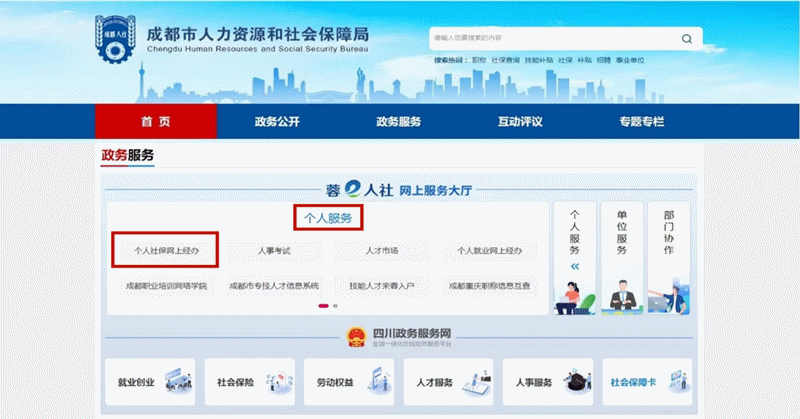Click the 个人服务 panel heading
800x419 pixels.
(328, 218)
